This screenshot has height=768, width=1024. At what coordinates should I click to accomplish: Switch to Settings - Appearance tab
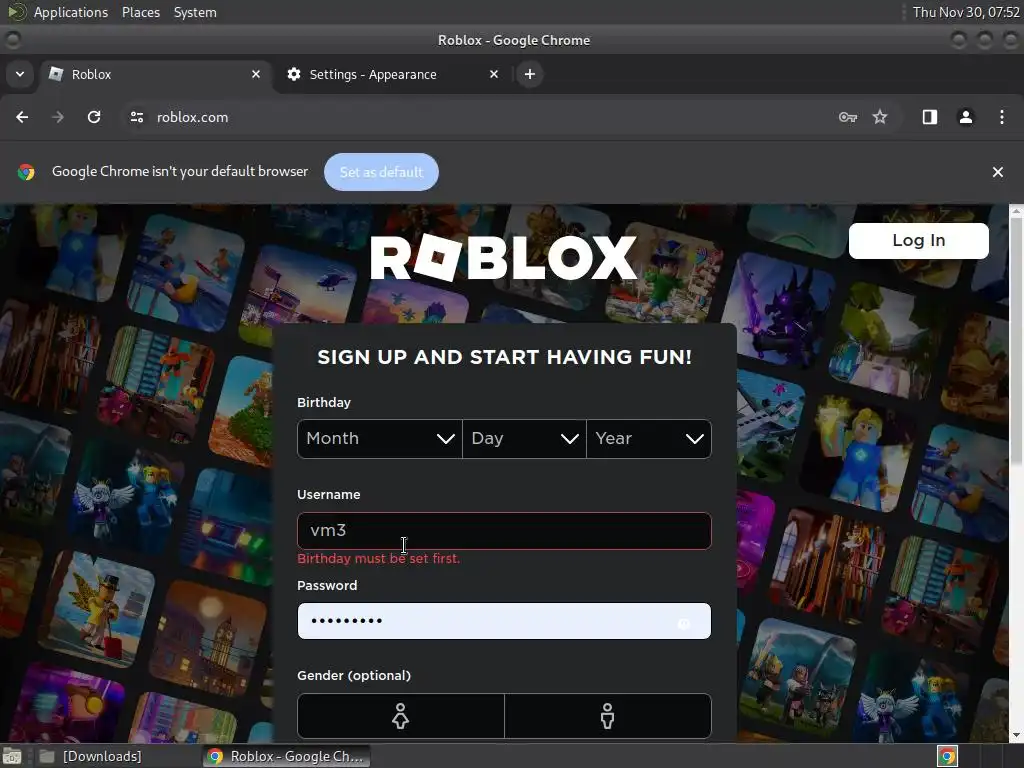point(392,74)
